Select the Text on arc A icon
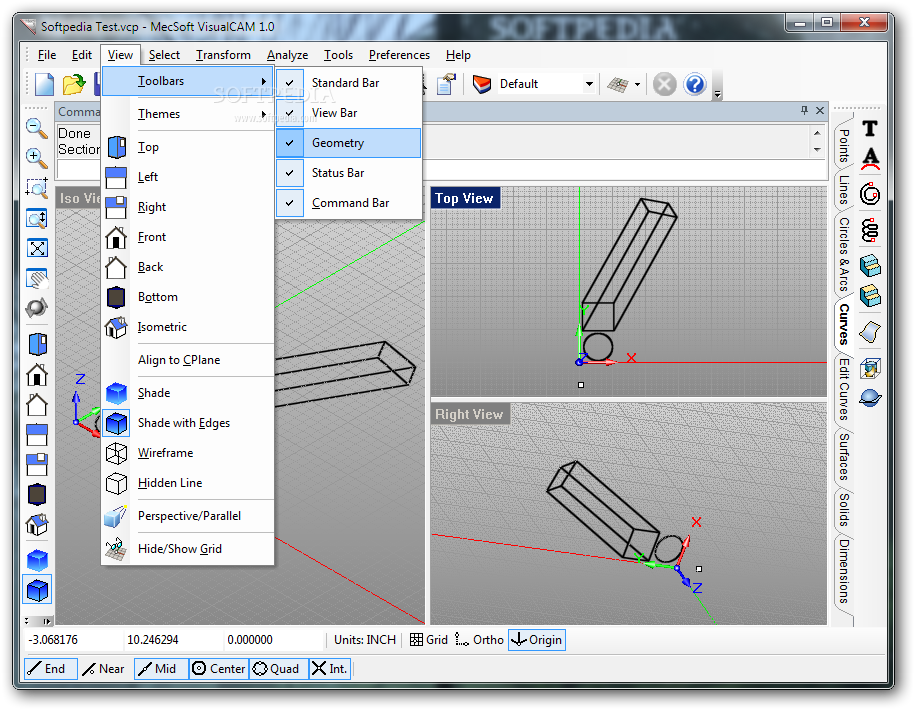915x710 pixels. point(870,158)
